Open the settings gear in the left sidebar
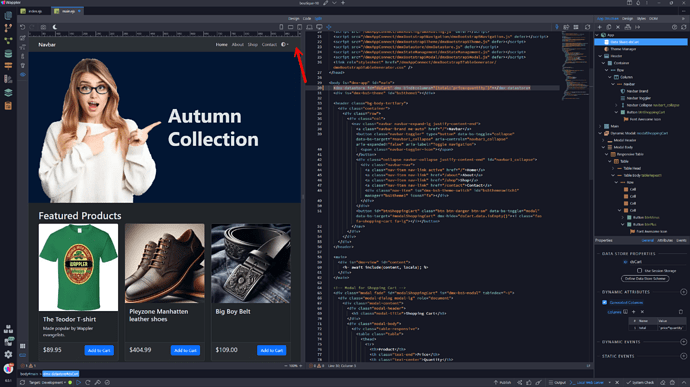This screenshot has height=387, width=690. (x=8, y=354)
